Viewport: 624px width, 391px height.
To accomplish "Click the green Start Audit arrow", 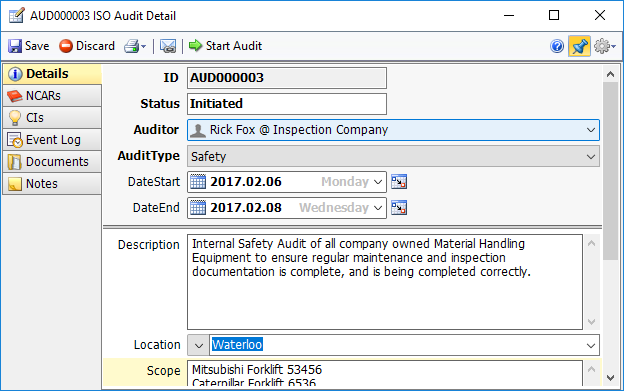I will tap(195, 46).
